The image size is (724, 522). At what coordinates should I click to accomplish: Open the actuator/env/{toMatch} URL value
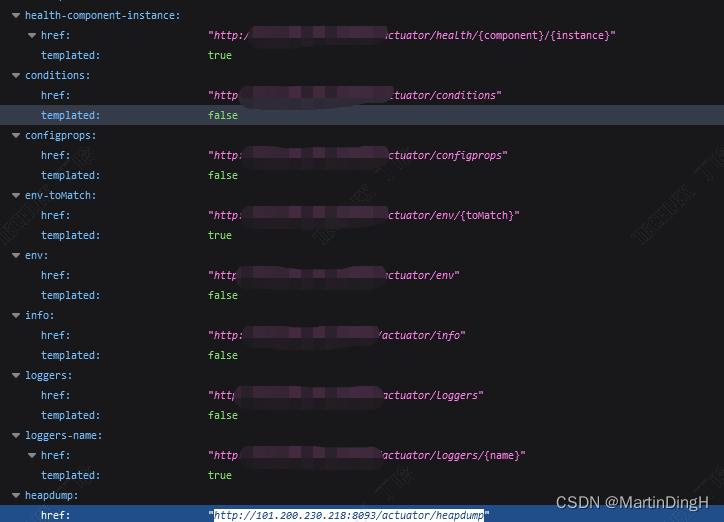[x=450, y=215]
